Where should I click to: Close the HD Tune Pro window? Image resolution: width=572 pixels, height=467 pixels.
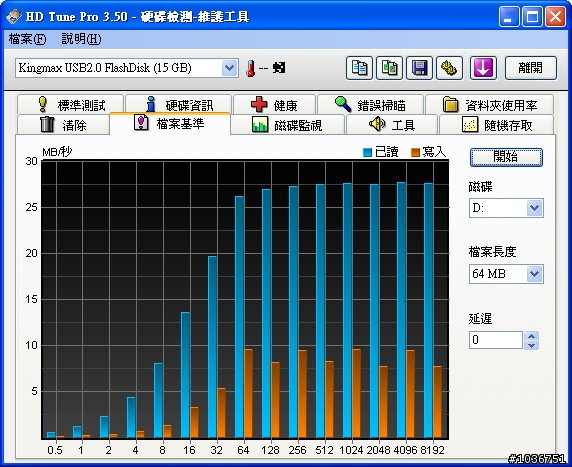(555, 17)
